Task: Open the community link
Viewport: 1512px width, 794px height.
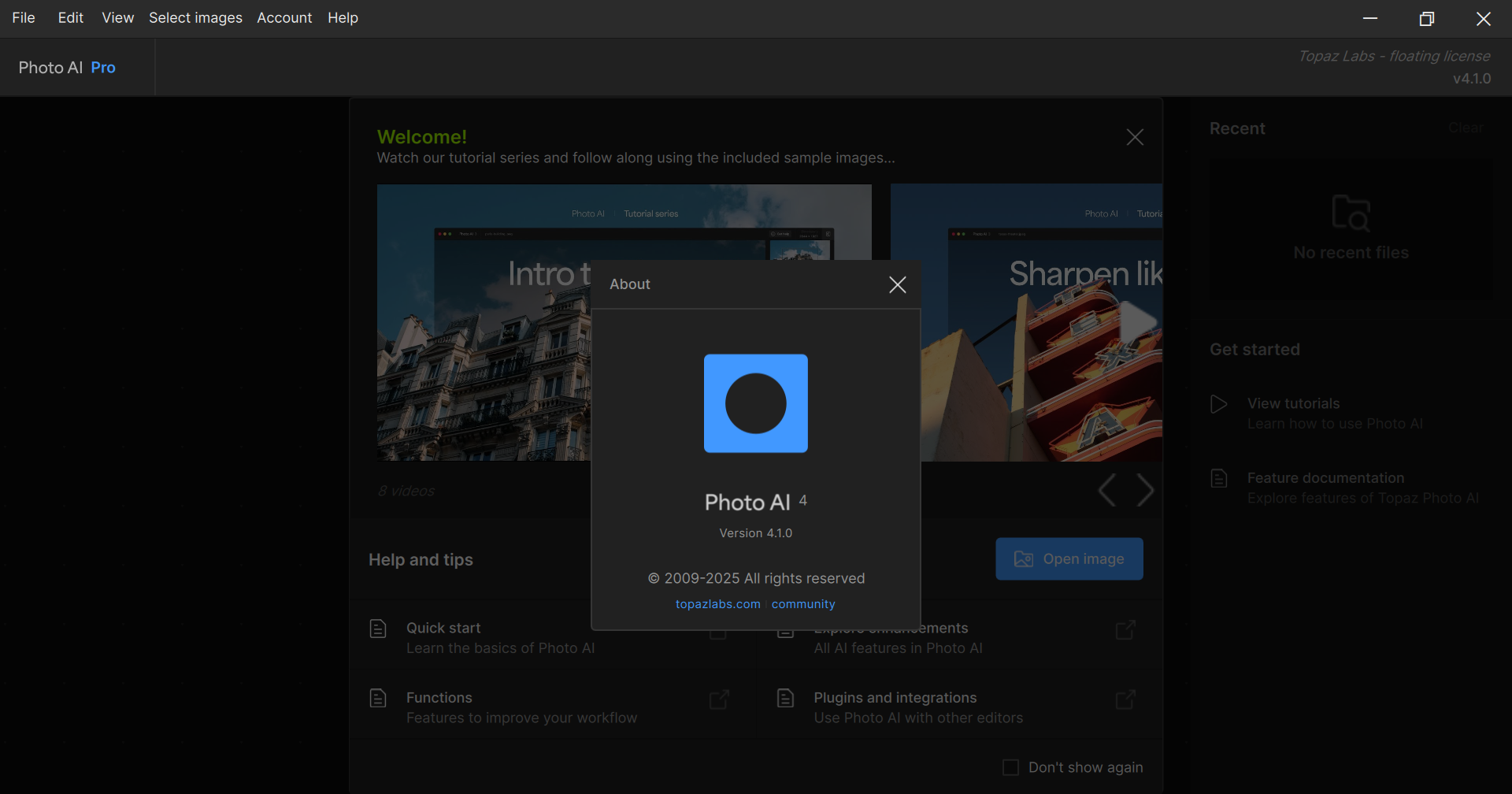Action: (803, 604)
